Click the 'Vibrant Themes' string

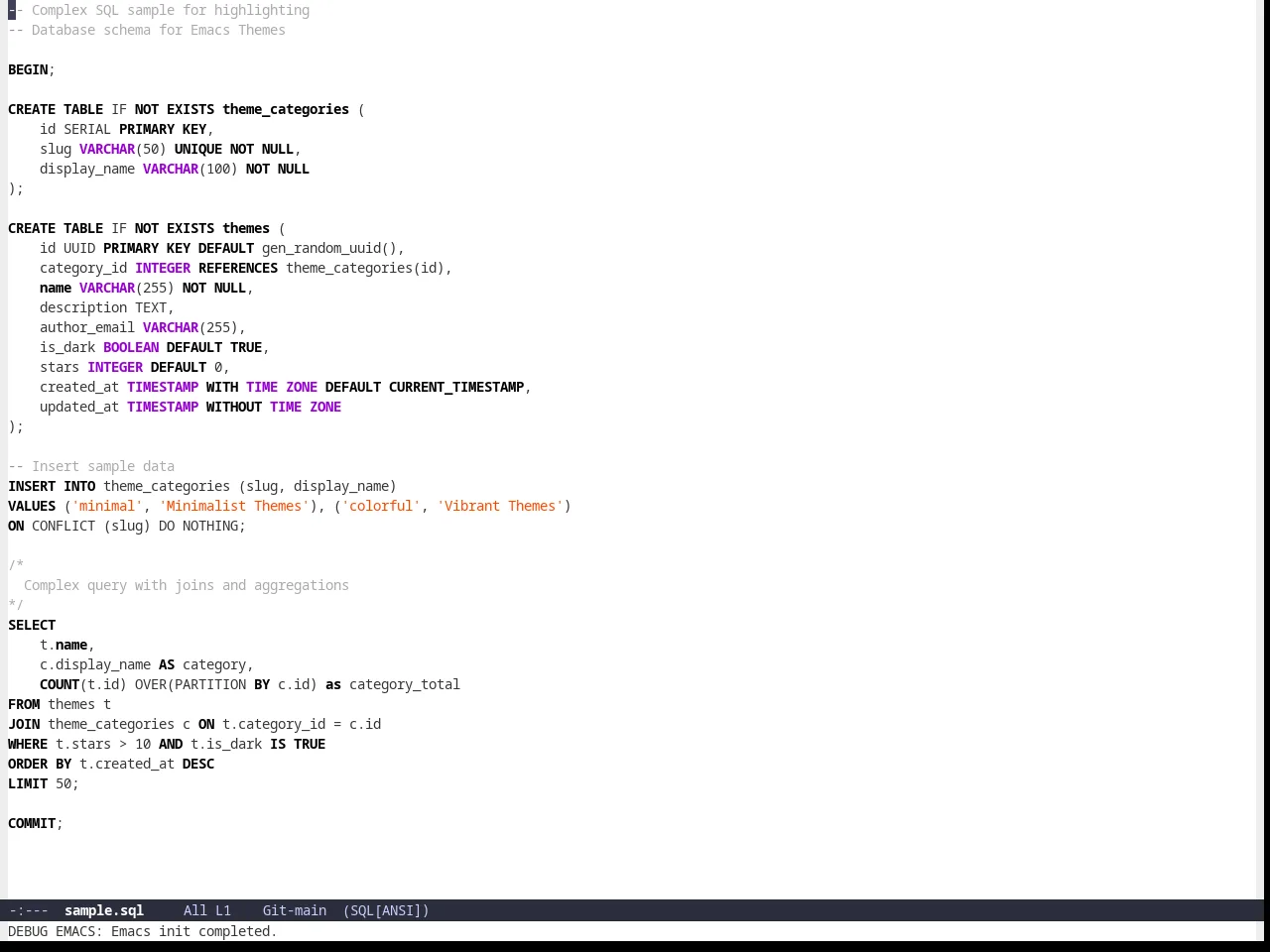pos(500,506)
